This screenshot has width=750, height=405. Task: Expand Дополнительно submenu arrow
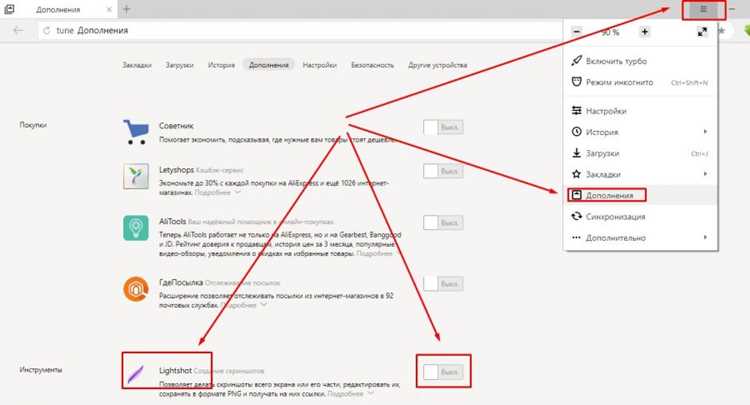(705, 237)
